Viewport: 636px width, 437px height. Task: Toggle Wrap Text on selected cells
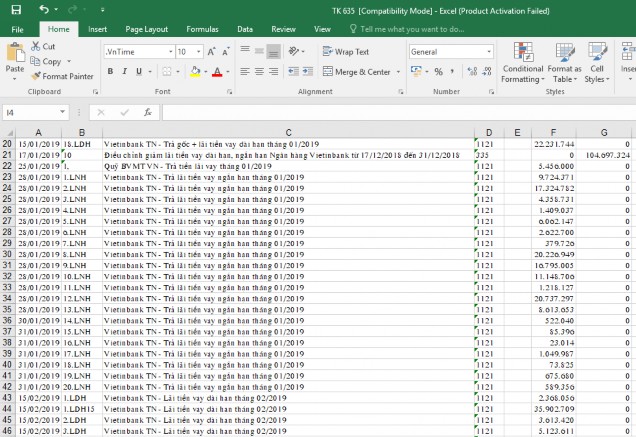click(345, 51)
